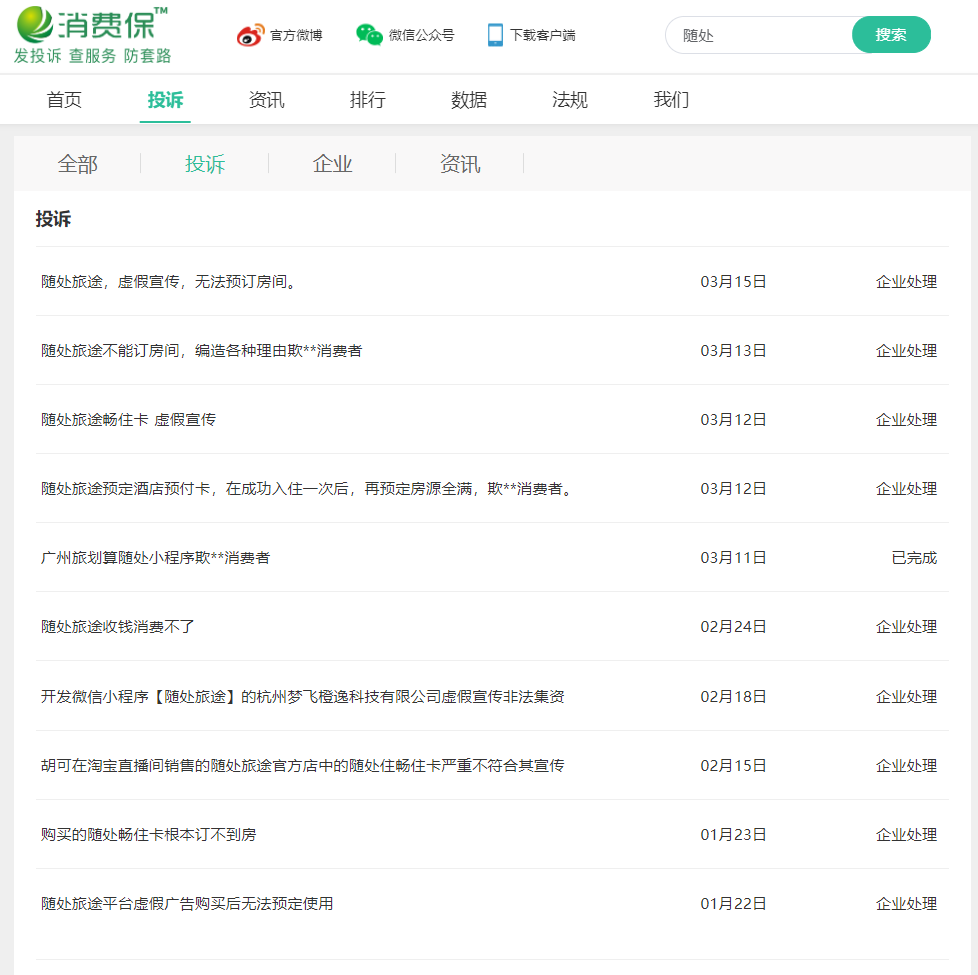
Task: Open the 法规 menu item
Action: point(569,100)
